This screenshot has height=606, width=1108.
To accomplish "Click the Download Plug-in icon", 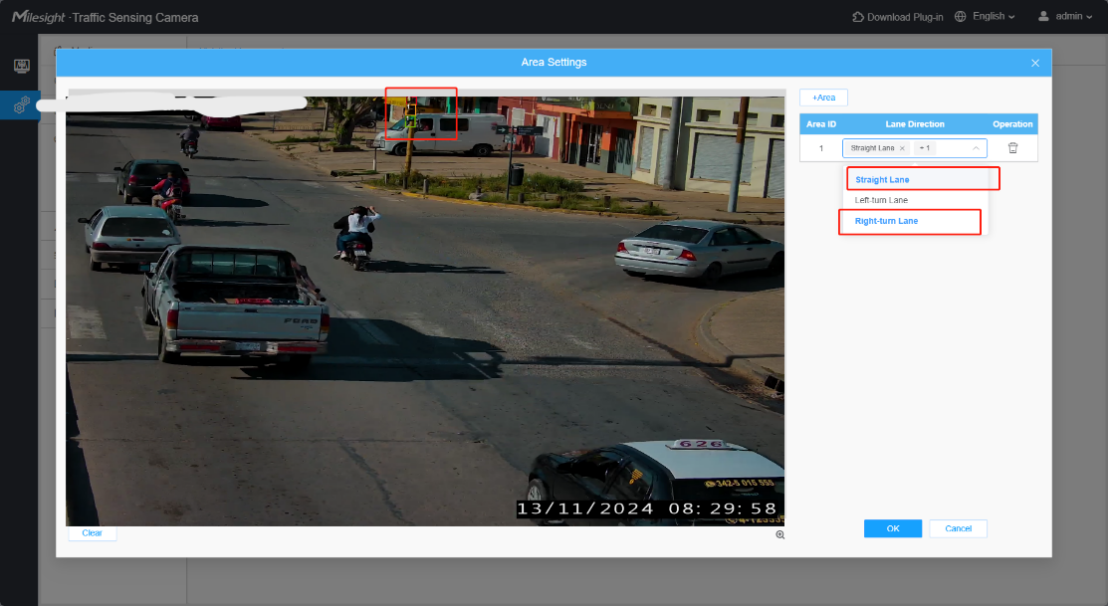I will point(858,17).
